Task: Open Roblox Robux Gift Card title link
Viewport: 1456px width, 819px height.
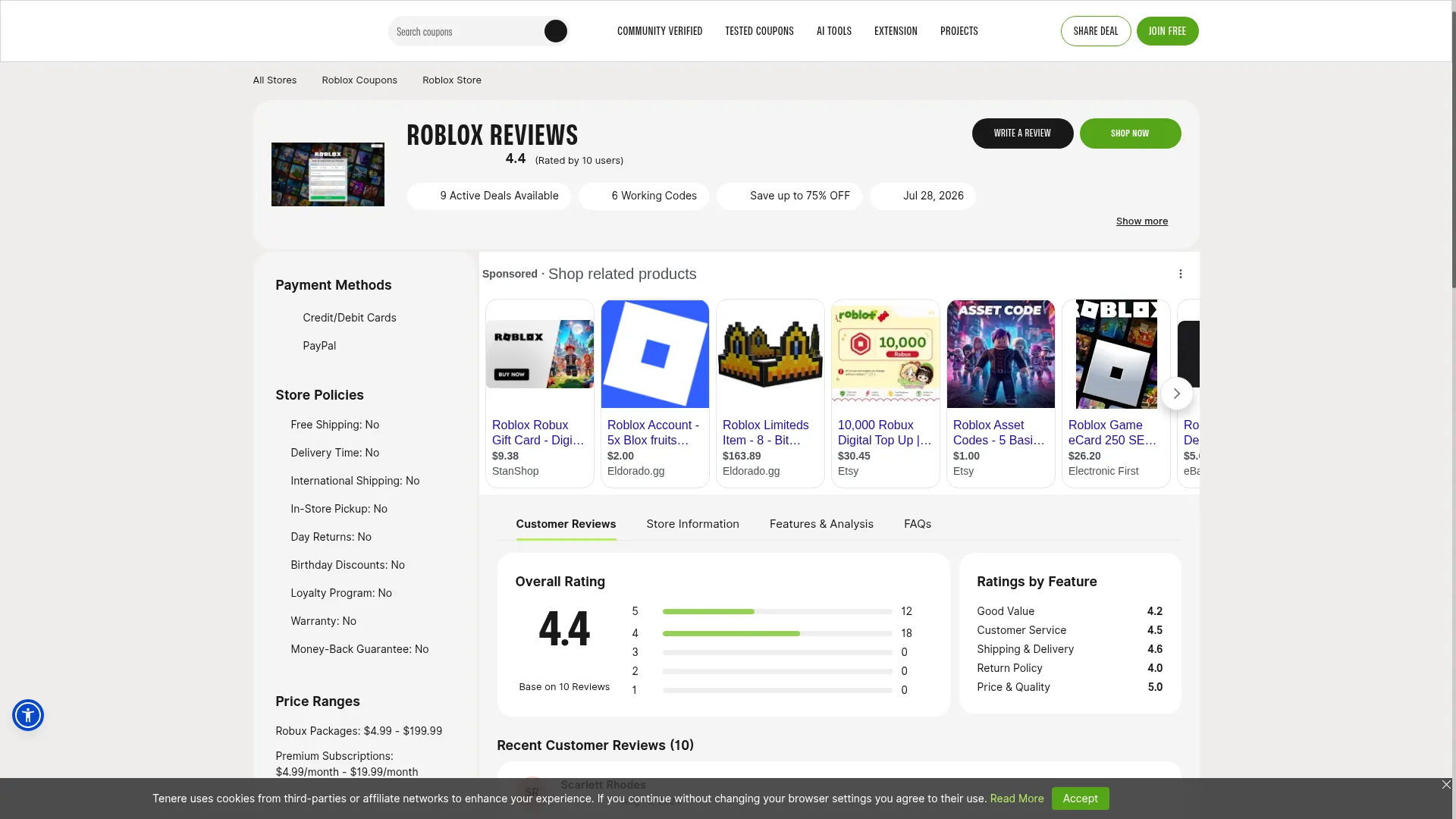Action: pyautogui.click(x=538, y=432)
